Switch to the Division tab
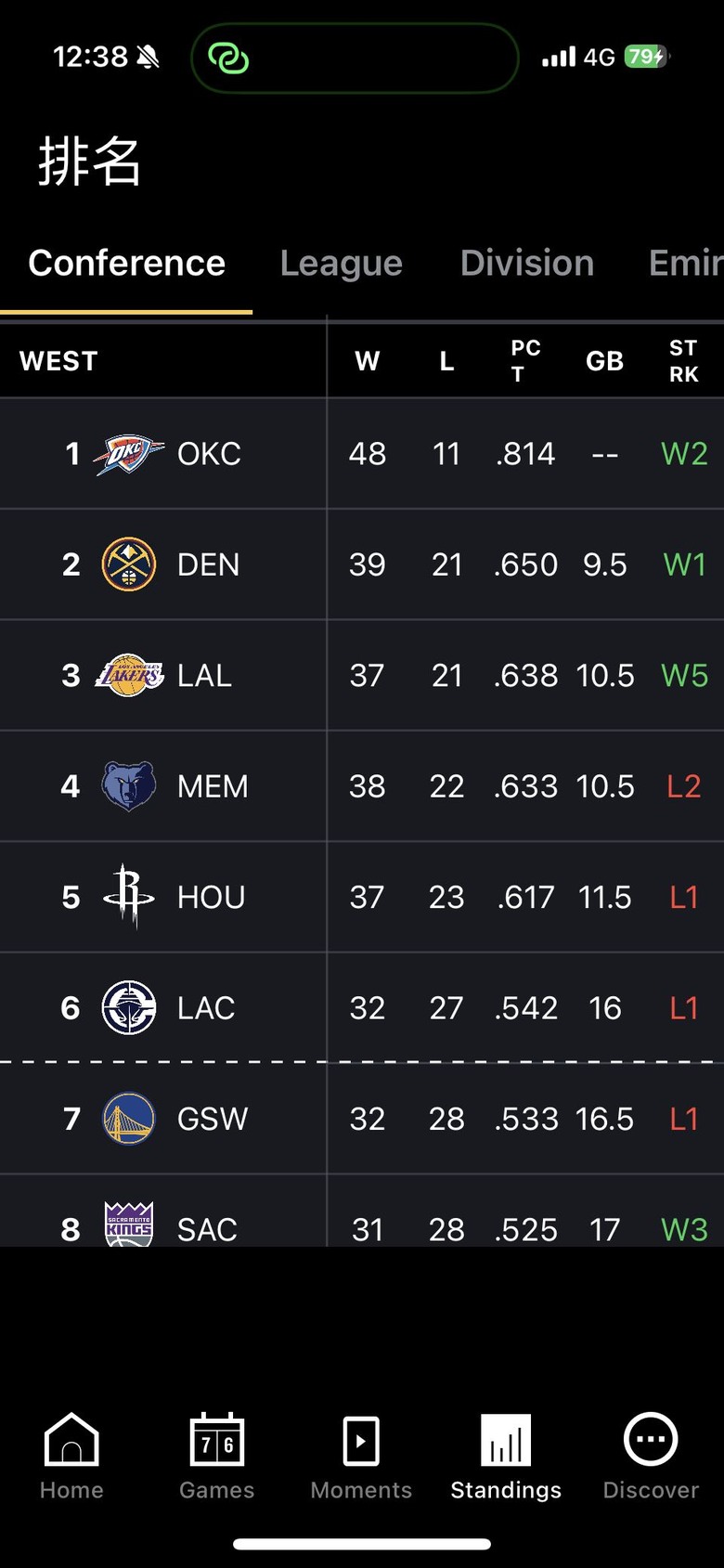This screenshot has width=724, height=1568. point(527,264)
